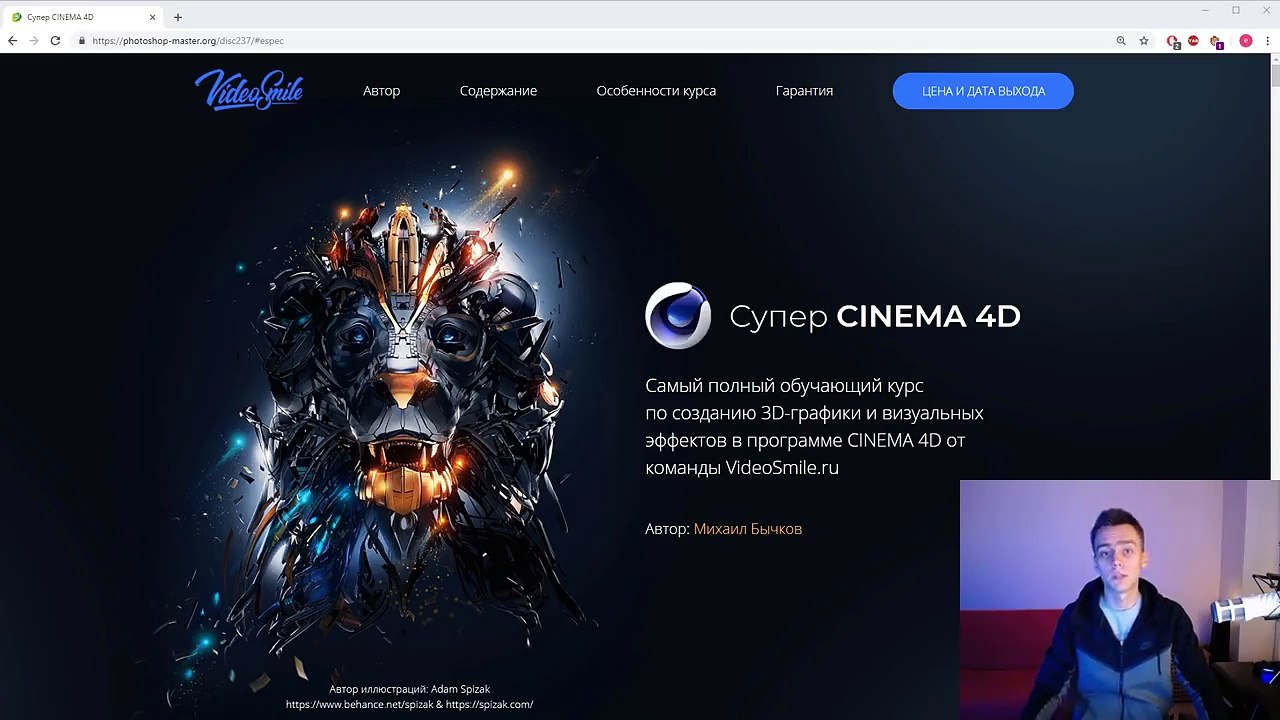Open the extension with purple badge 1
Viewport: 1280px width, 720px height.
click(x=1216, y=42)
